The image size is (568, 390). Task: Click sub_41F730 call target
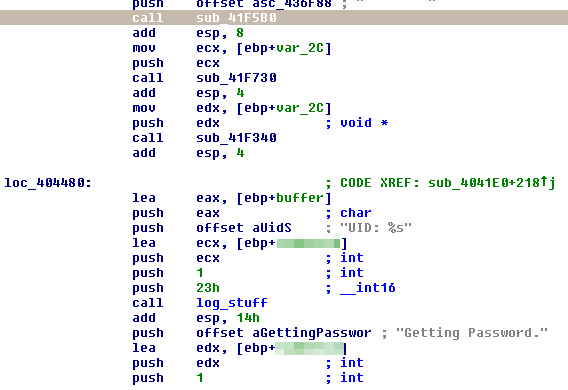point(236,78)
